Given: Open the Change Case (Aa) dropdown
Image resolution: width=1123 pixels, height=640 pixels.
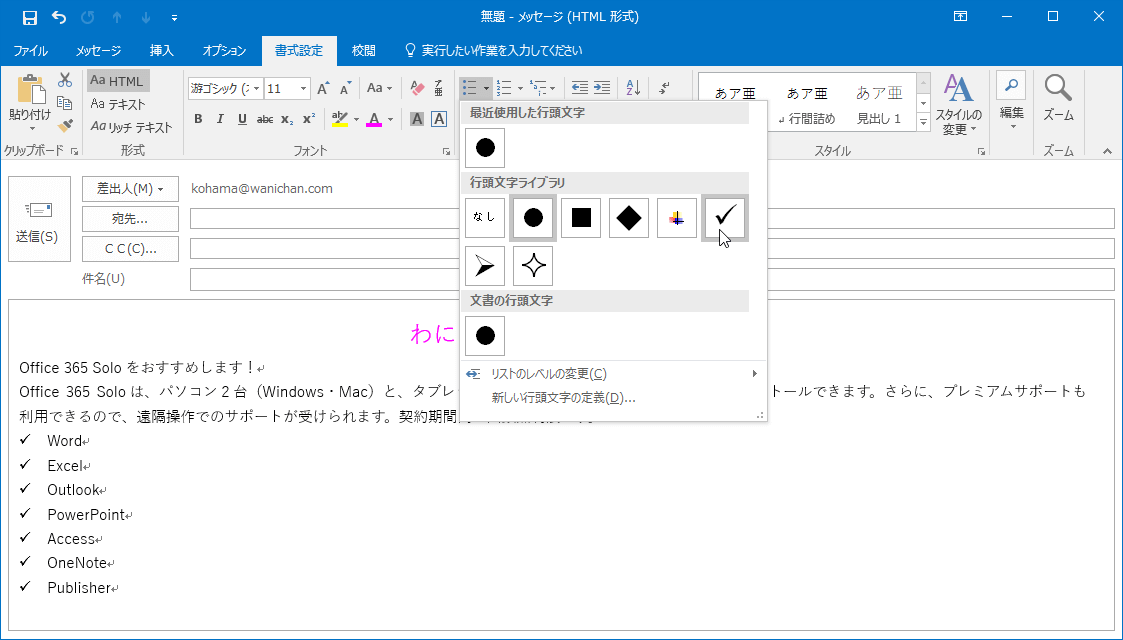Looking at the screenshot, I should pos(379,88).
